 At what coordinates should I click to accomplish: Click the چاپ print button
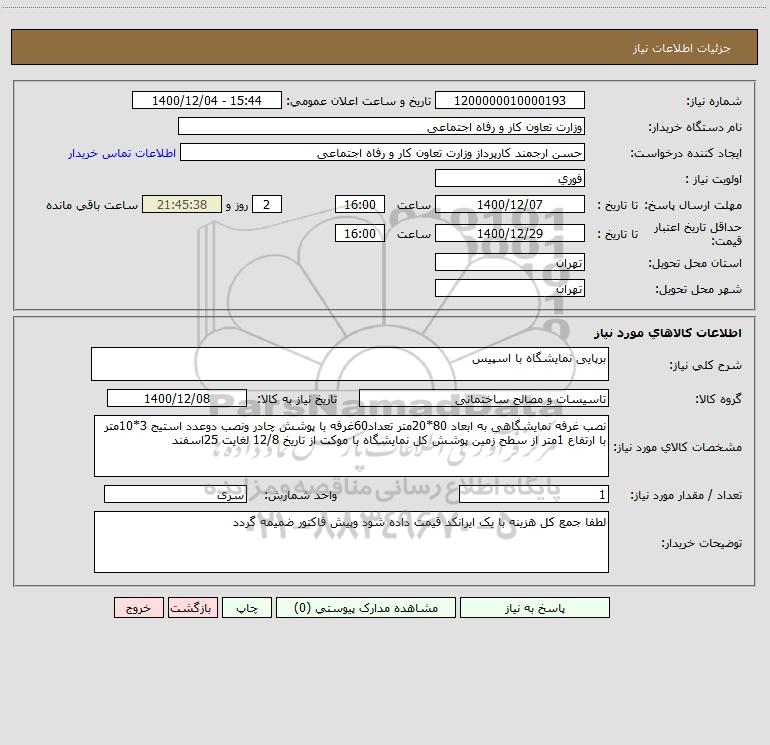[247, 608]
